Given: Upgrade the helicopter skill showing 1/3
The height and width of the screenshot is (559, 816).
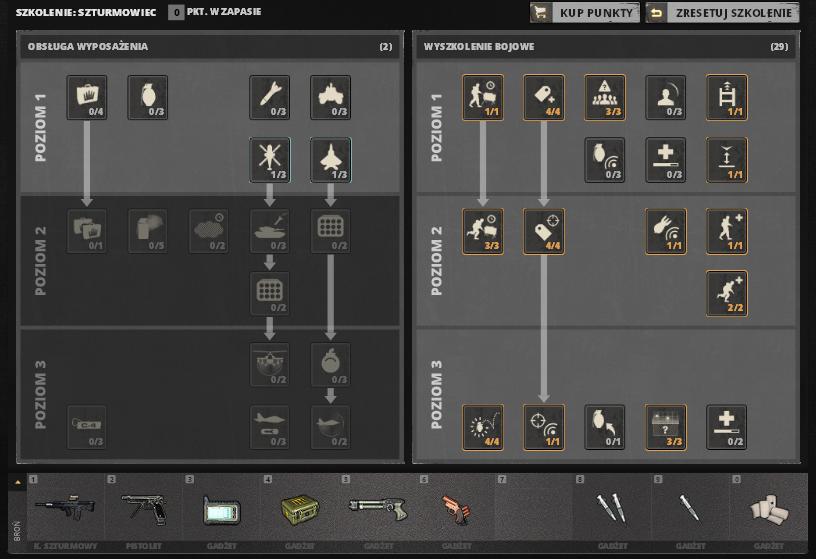Looking at the screenshot, I should [270, 160].
